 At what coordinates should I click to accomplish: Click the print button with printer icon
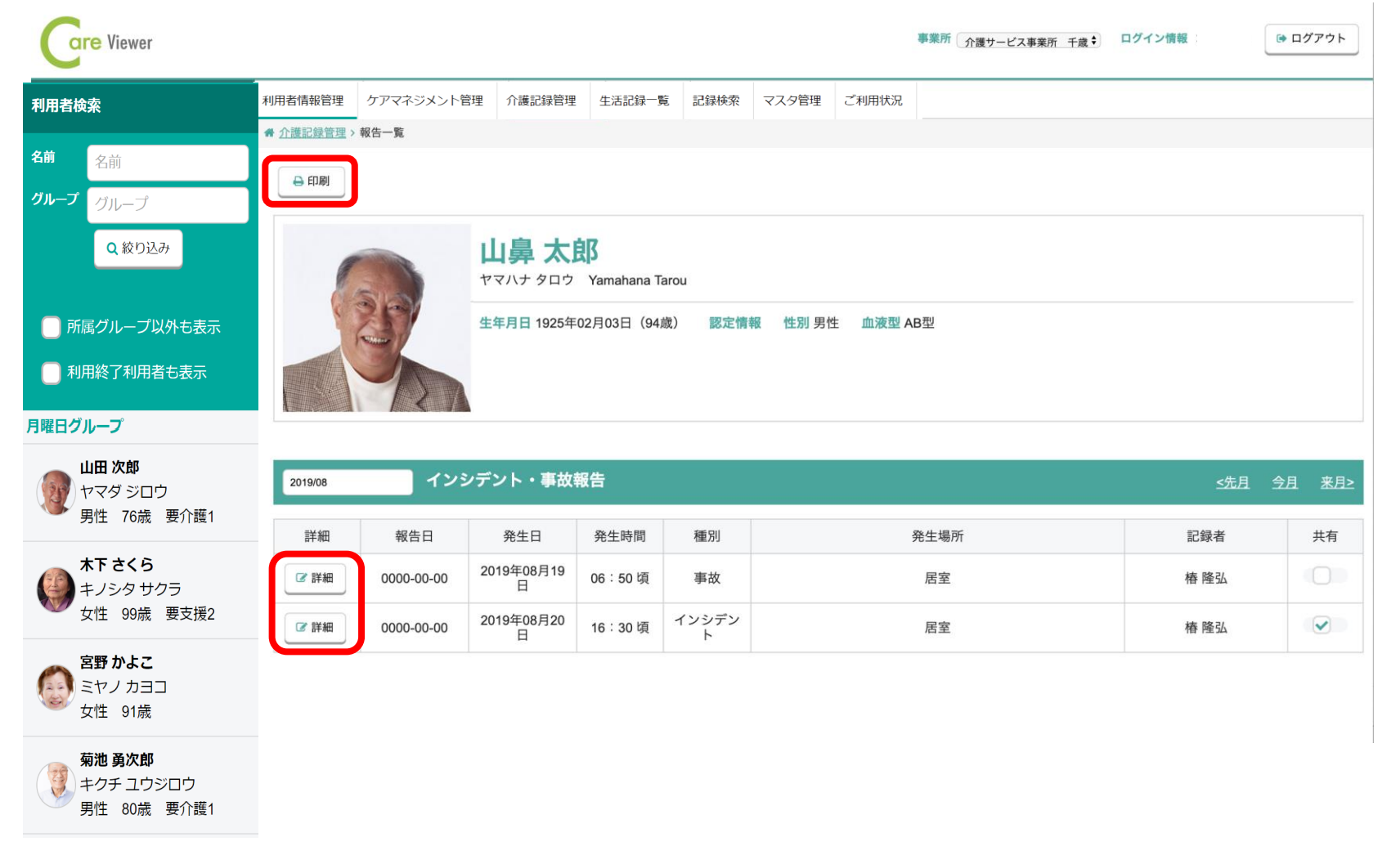(x=311, y=181)
